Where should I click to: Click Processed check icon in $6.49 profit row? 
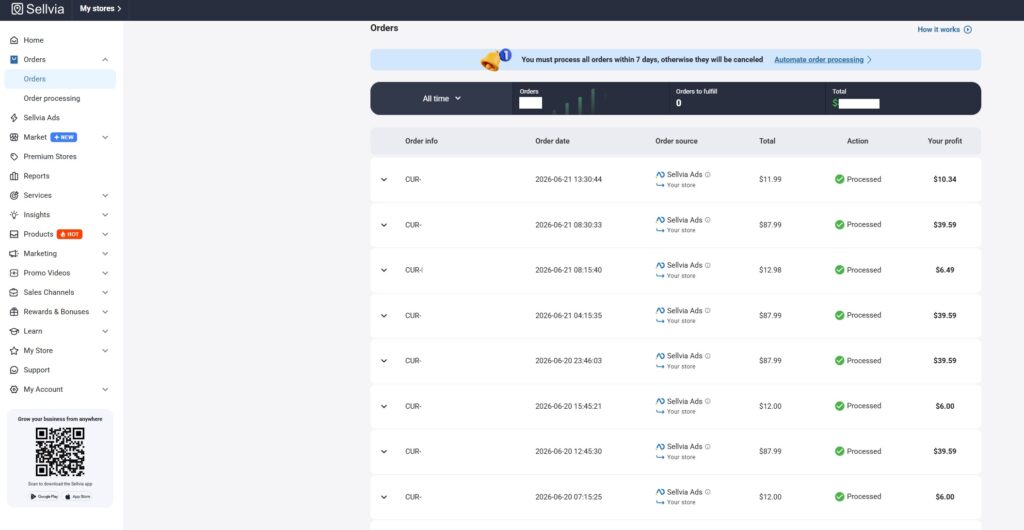[840, 270]
